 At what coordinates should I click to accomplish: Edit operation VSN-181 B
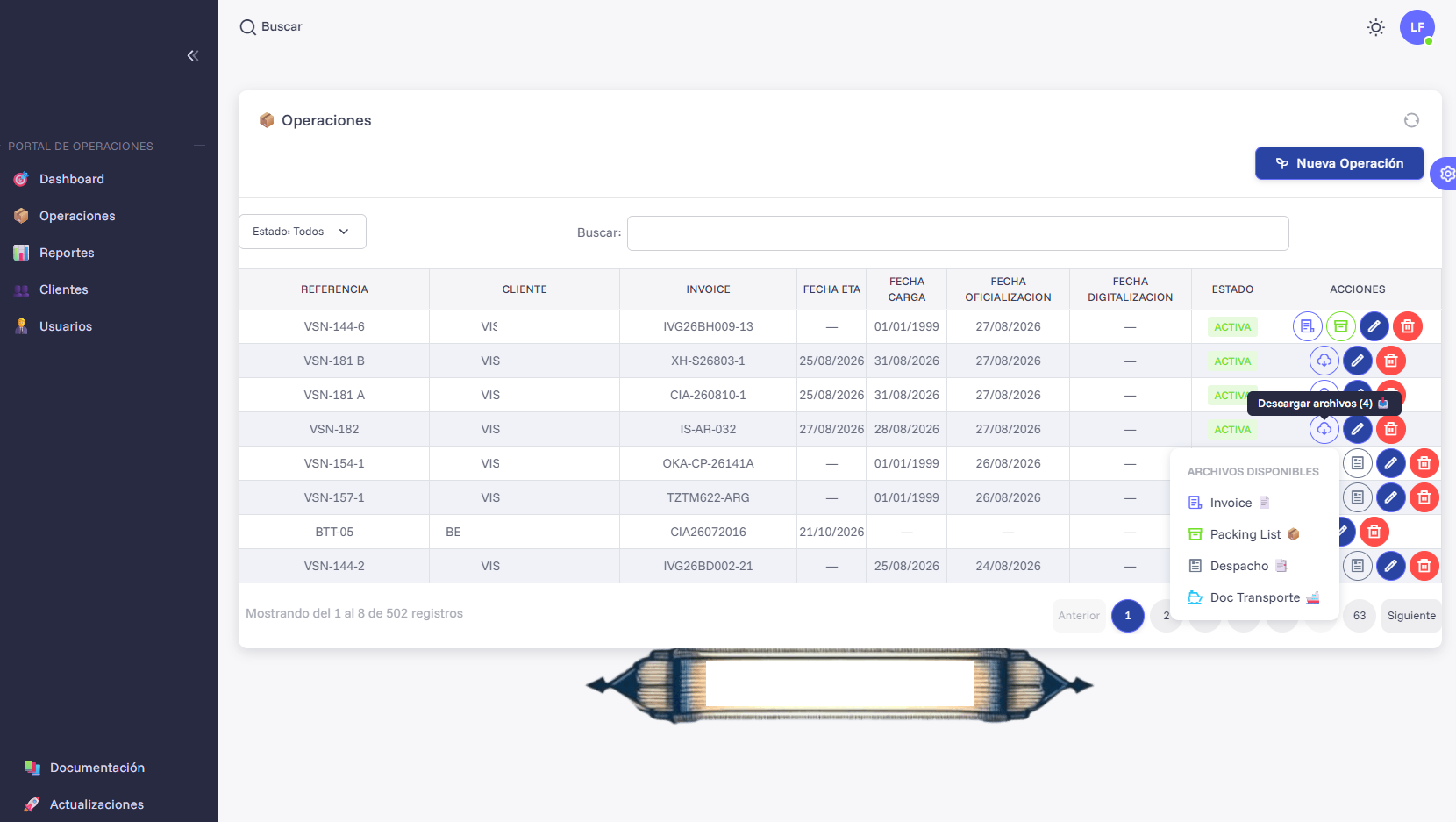click(1358, 361)
